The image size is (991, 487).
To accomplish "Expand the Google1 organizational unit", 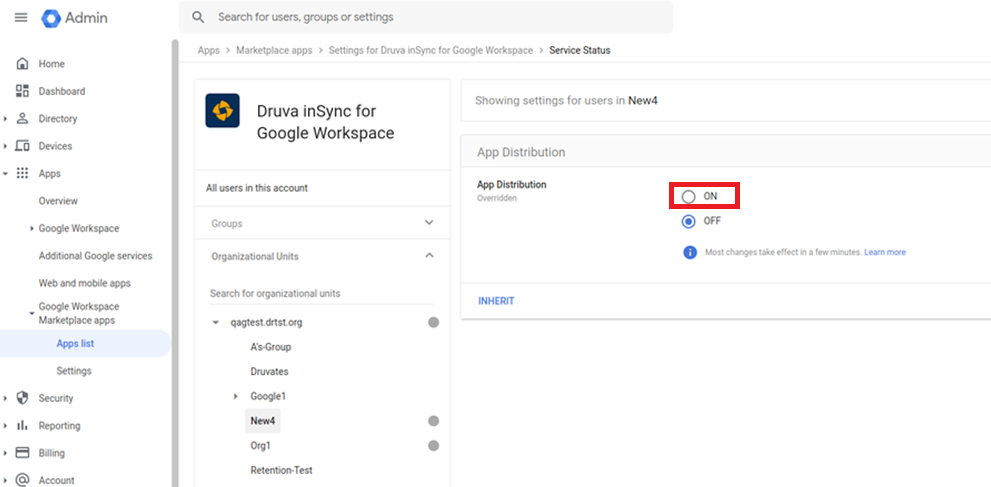I will (x=236, y=396).
